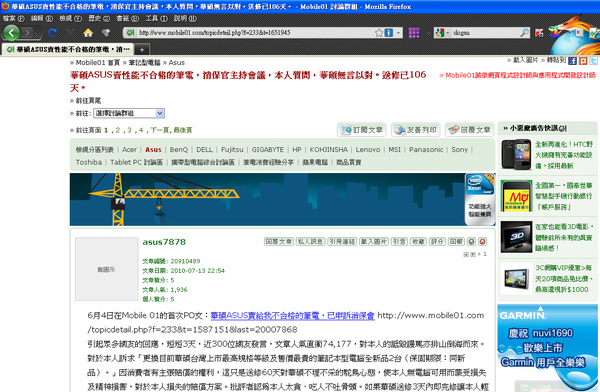Viewport: 600px width, 392px height.
Task: Click the Forward navigation arrow
Action: point(27,33)
